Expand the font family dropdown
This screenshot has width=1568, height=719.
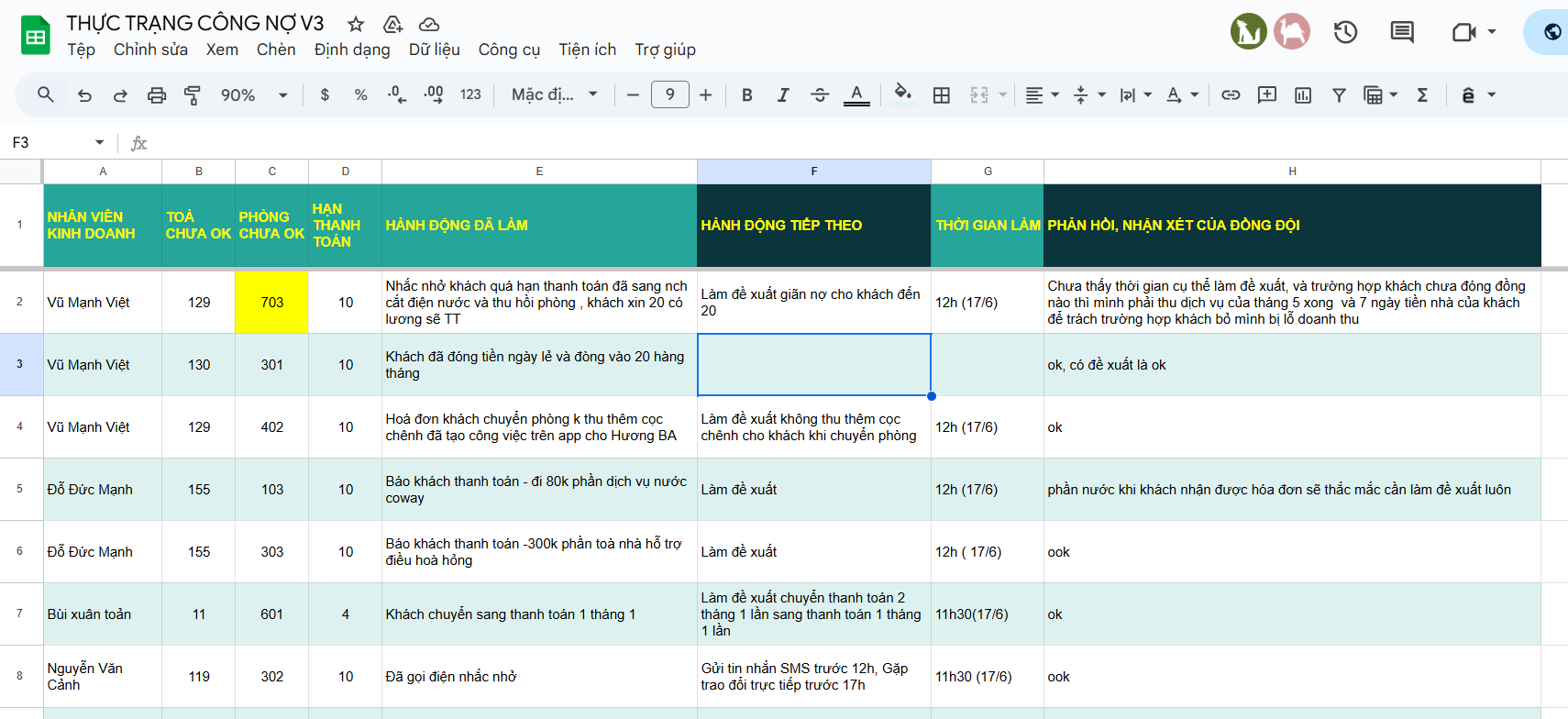(554, 95)
